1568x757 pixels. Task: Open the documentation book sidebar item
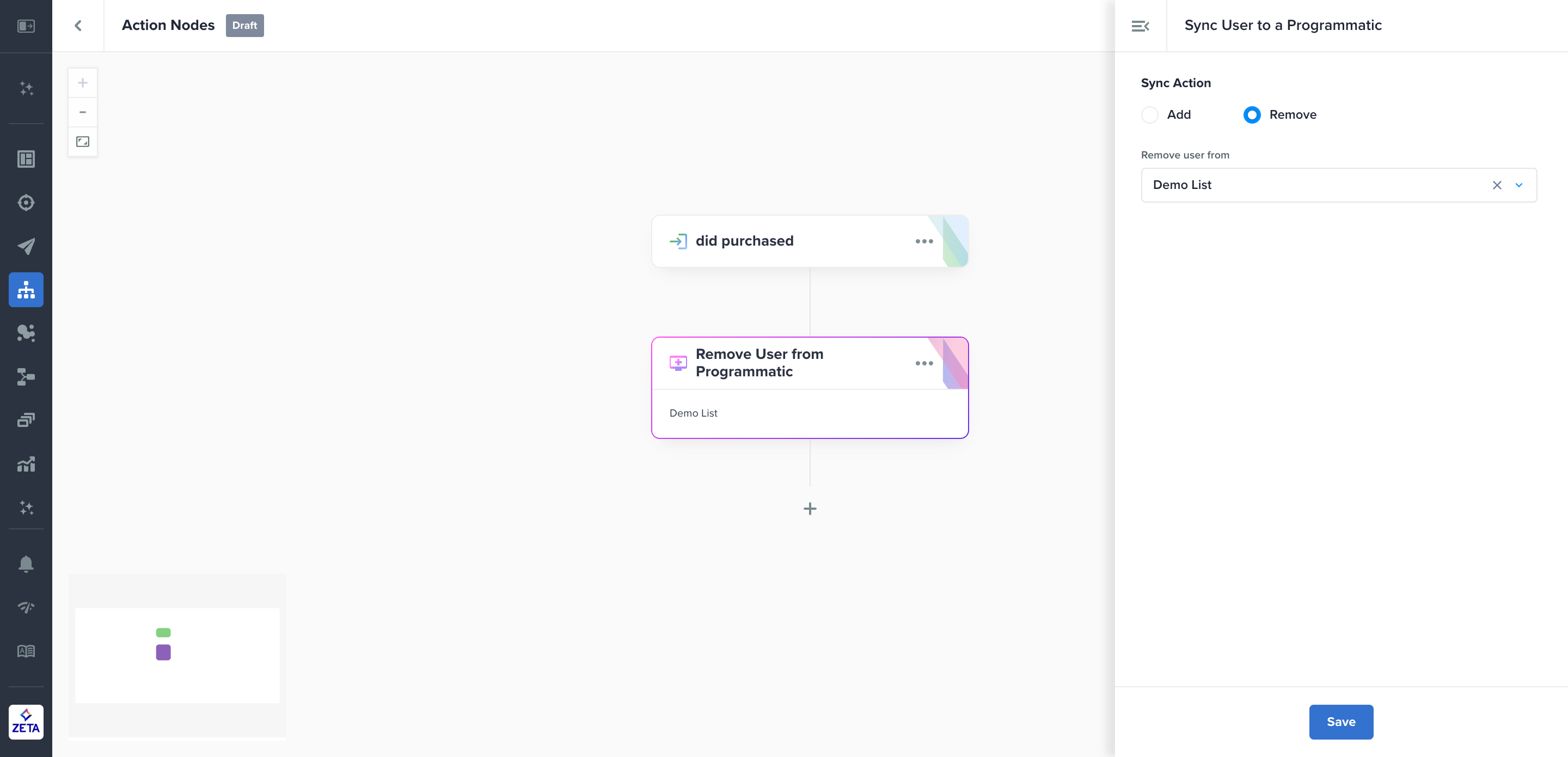(x=26, y=651)
